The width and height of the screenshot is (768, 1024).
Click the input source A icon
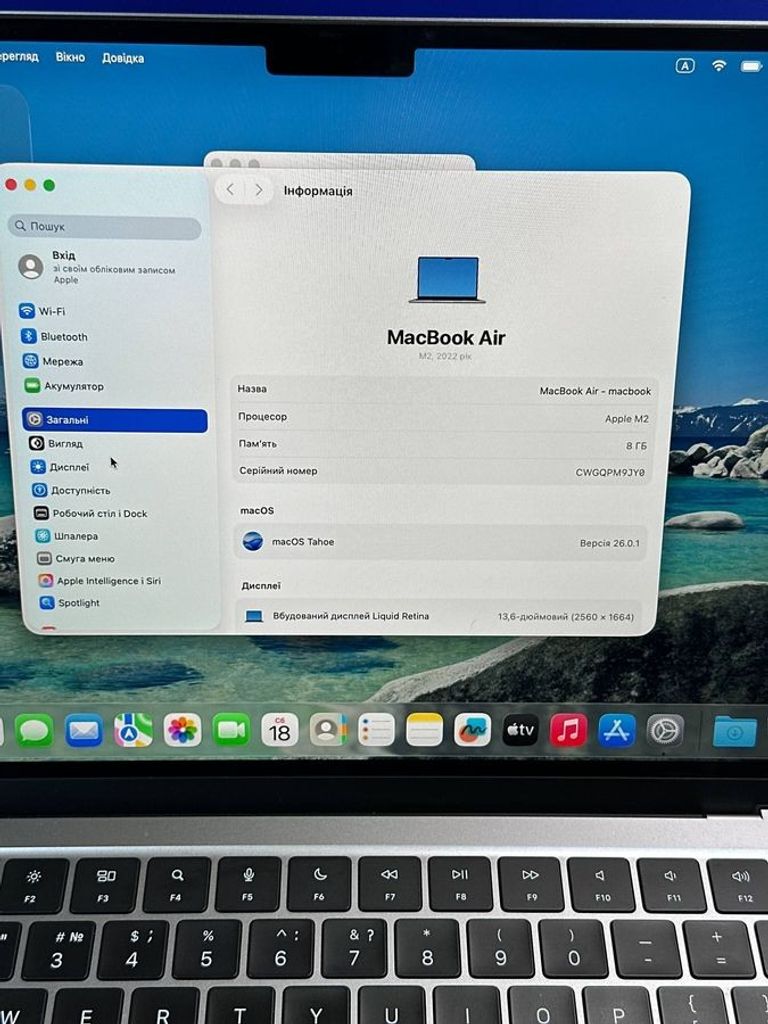684,65
